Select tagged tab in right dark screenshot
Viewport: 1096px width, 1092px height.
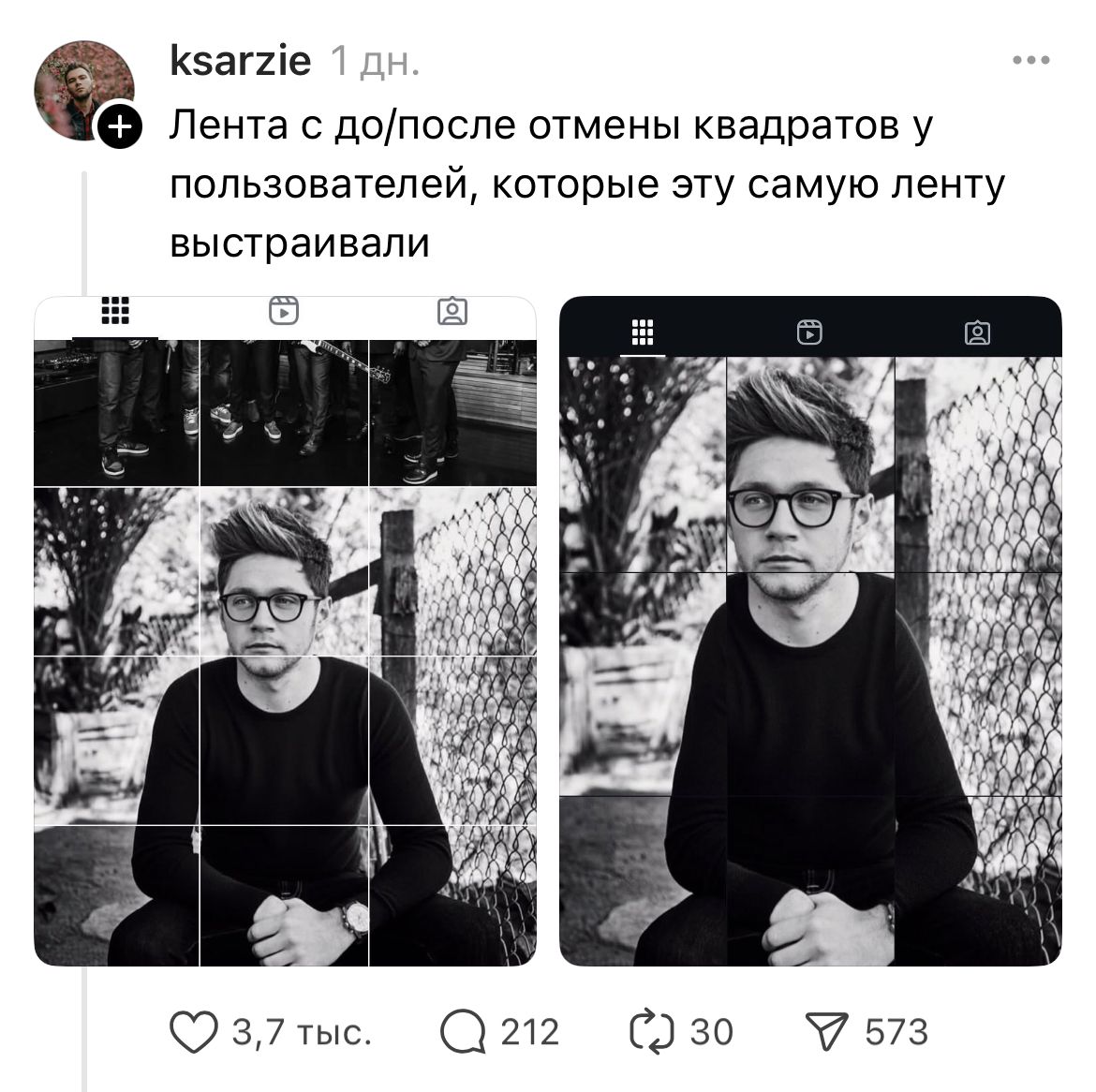977,332
